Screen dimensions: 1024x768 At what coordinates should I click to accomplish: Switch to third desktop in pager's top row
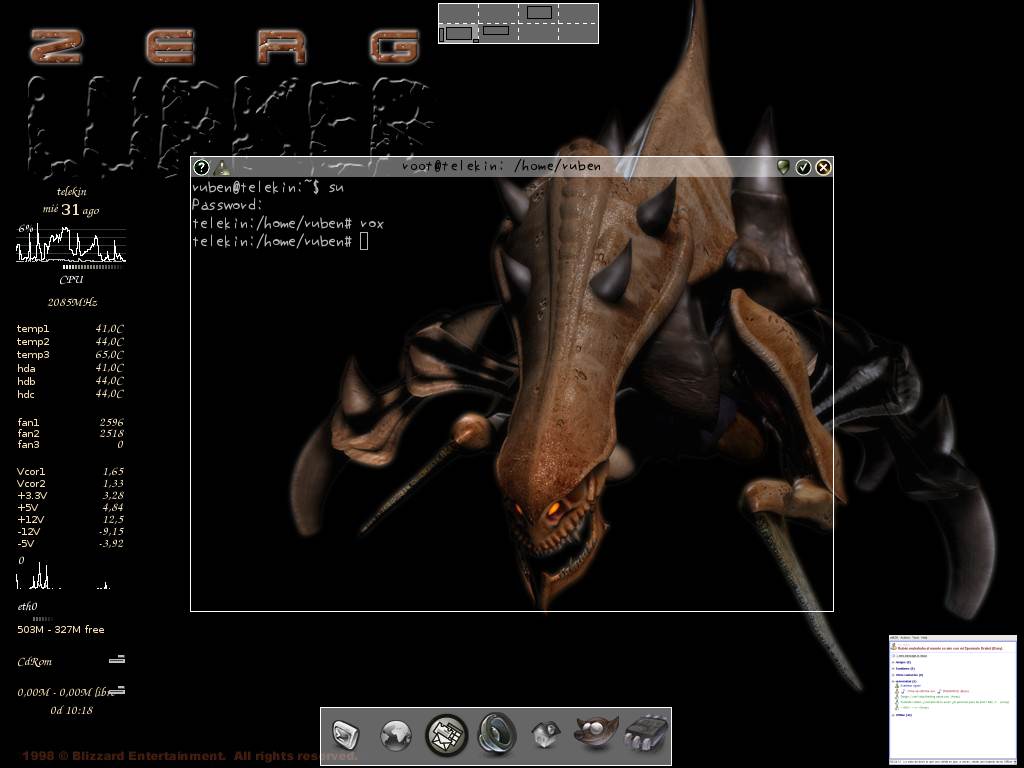click(x=538, y=13)
